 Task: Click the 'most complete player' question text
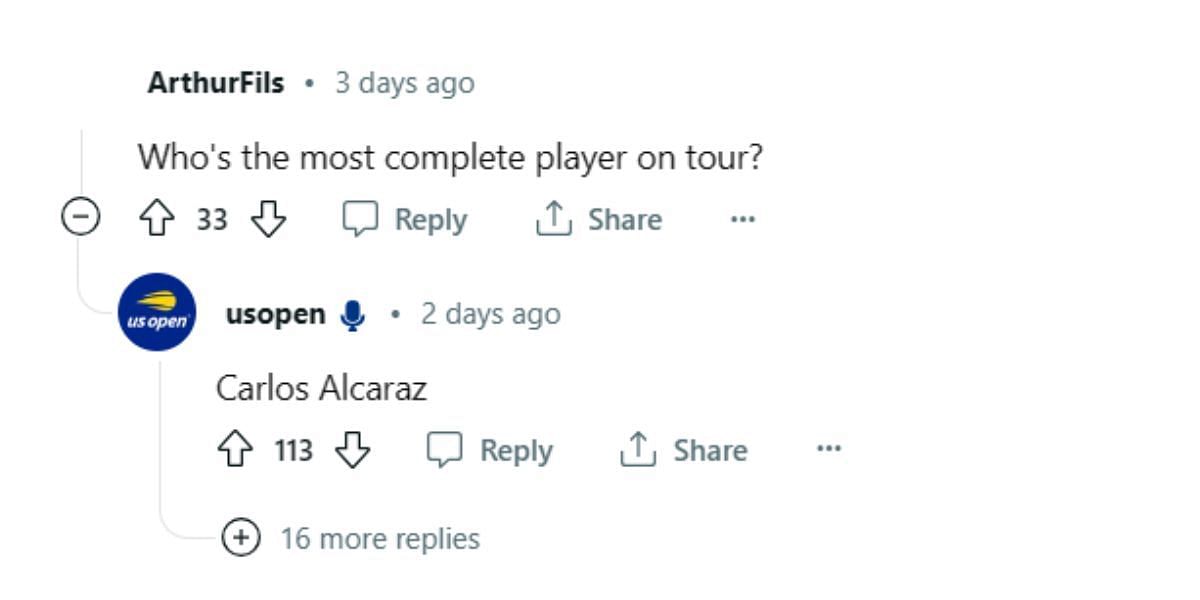(x=449, y=156)
